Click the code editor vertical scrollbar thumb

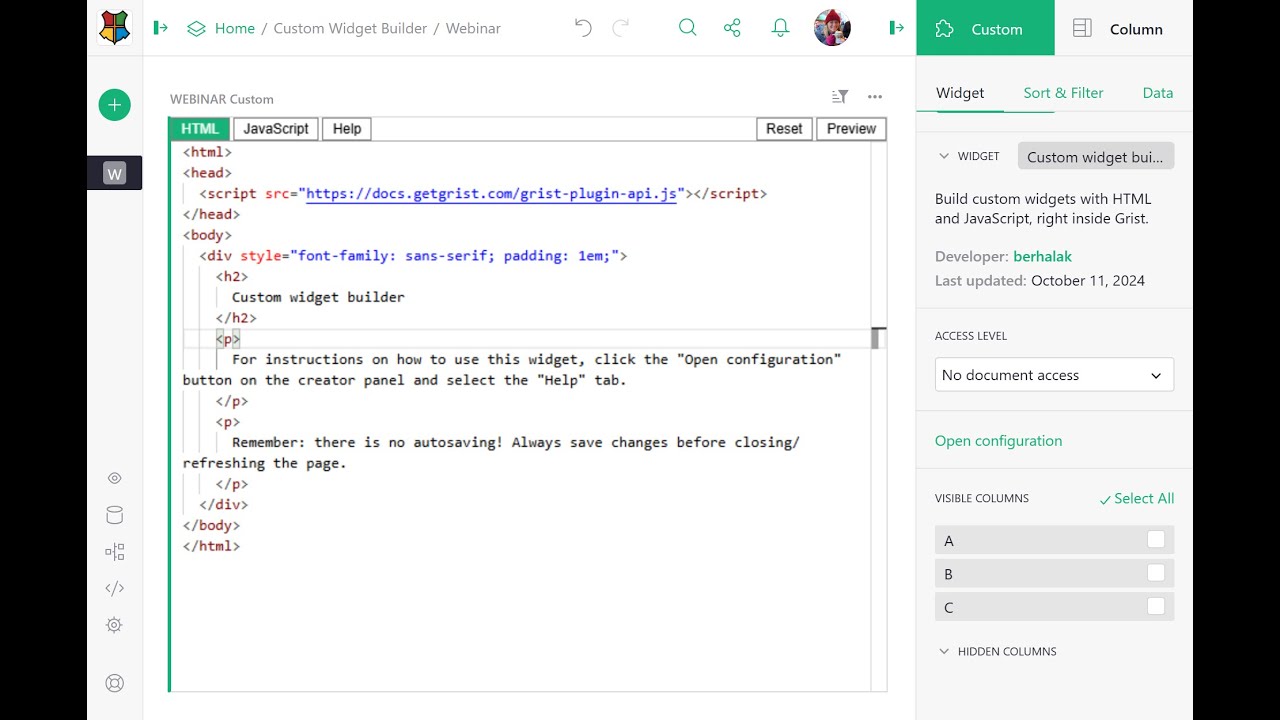coord(878,338)
